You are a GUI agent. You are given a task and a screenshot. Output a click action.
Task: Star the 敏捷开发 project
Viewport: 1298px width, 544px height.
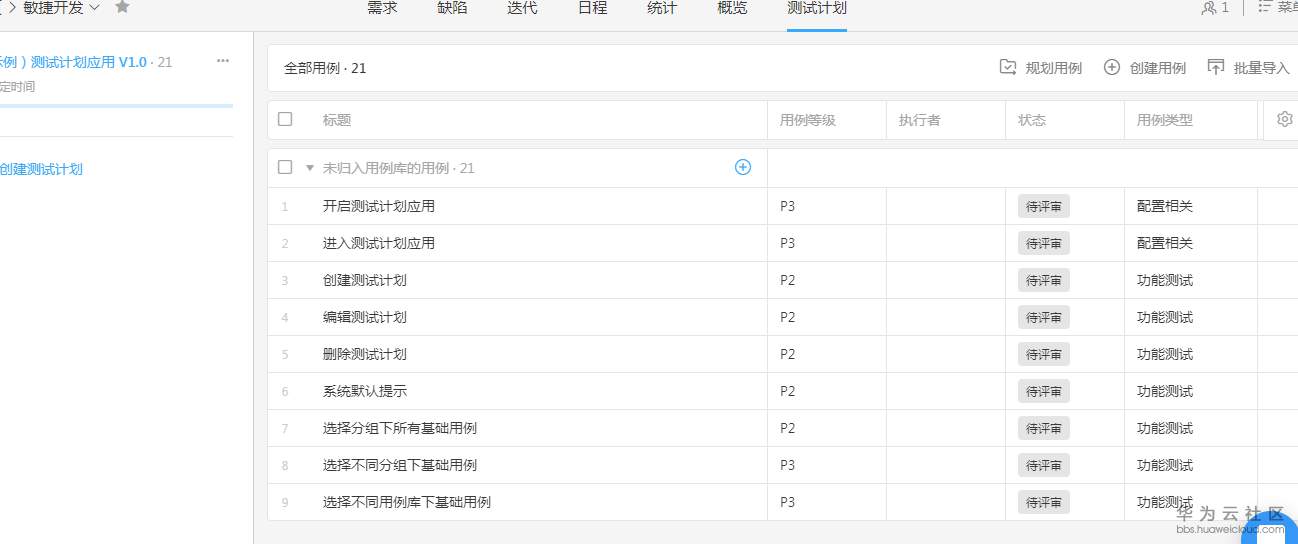(x=122, y=7)
